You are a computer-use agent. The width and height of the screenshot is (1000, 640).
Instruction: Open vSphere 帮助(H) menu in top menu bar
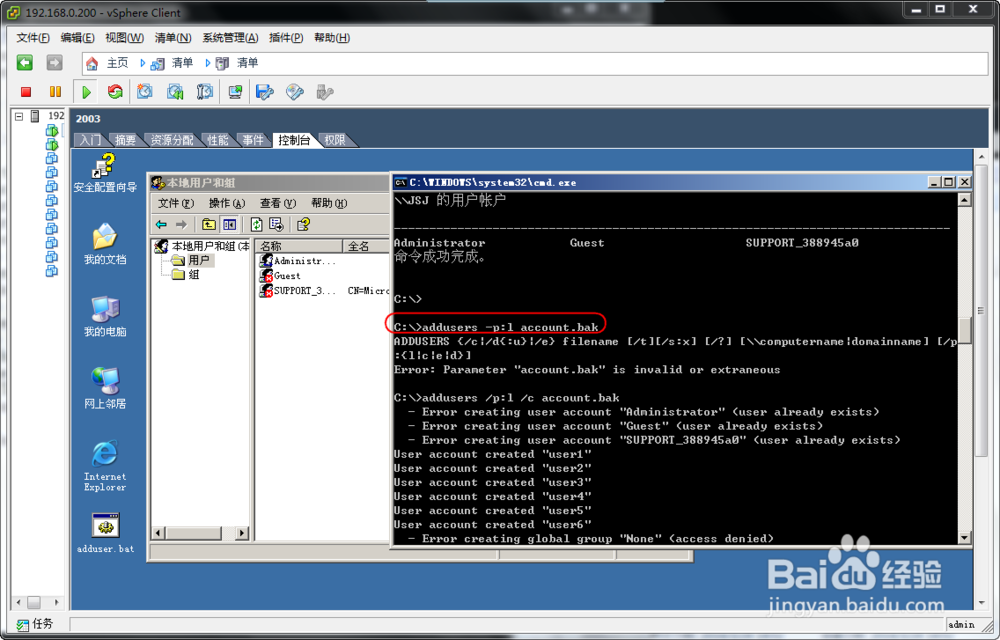[332, 38]
